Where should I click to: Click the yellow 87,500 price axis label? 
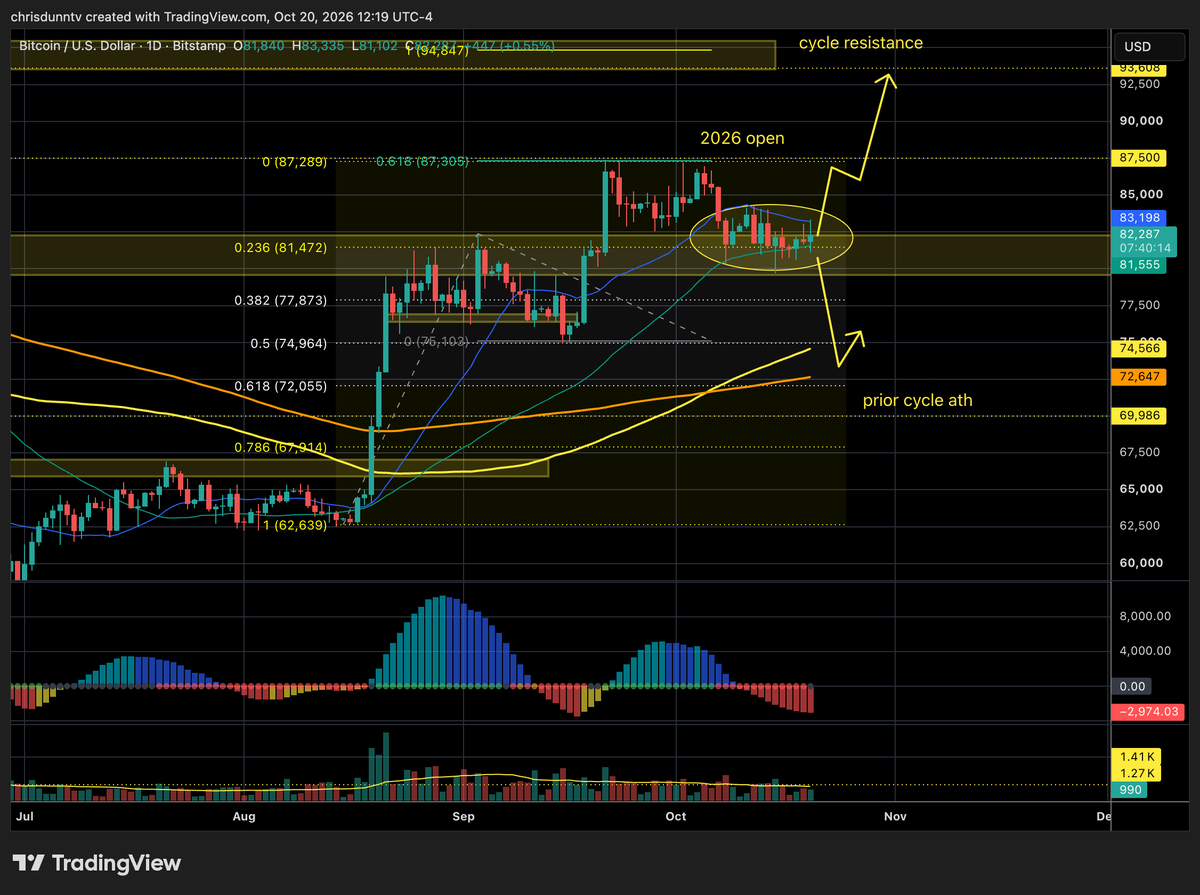[1139, 158]
